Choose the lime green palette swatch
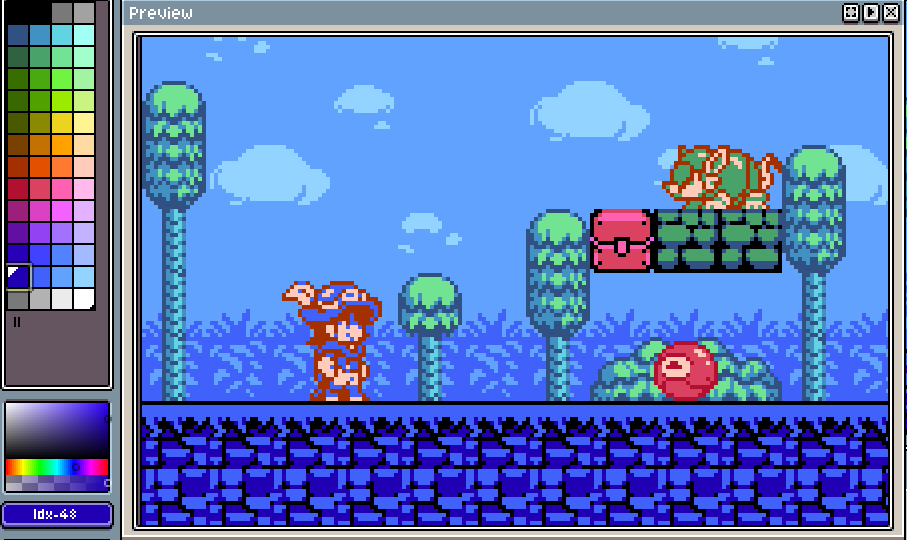907x540 pixels. point(62,101)
